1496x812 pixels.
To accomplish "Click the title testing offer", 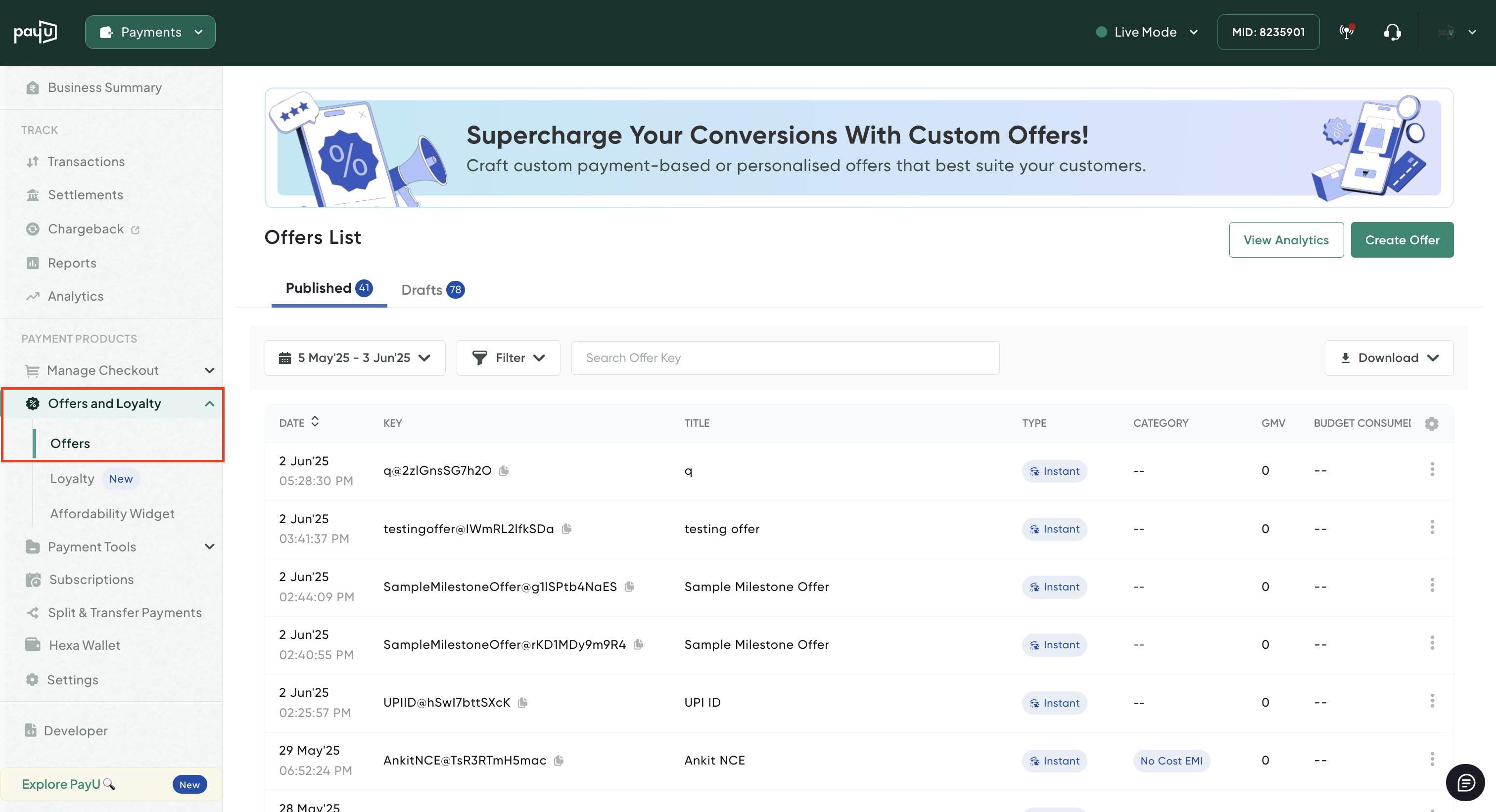I will [722, 529].
